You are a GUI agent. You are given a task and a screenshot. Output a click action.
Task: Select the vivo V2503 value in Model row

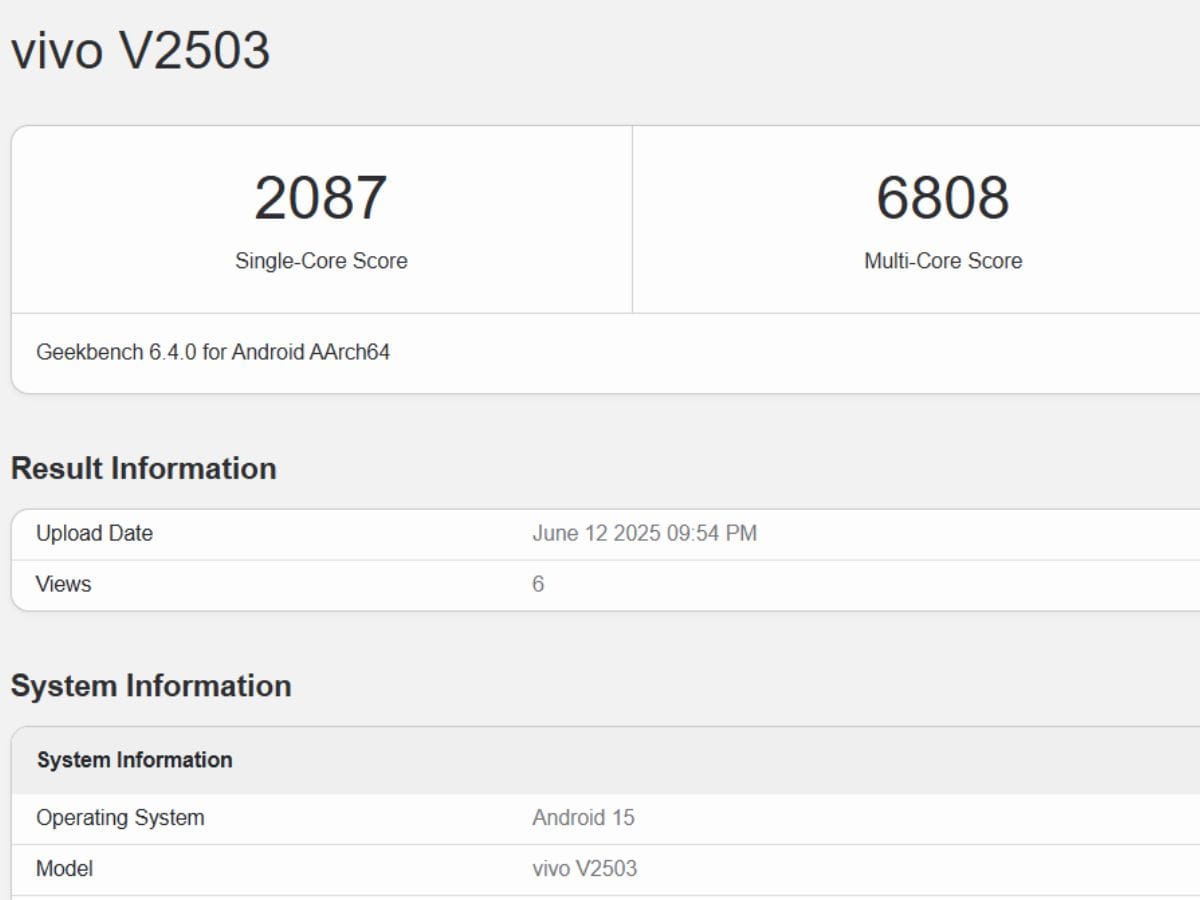pos(584,868)
